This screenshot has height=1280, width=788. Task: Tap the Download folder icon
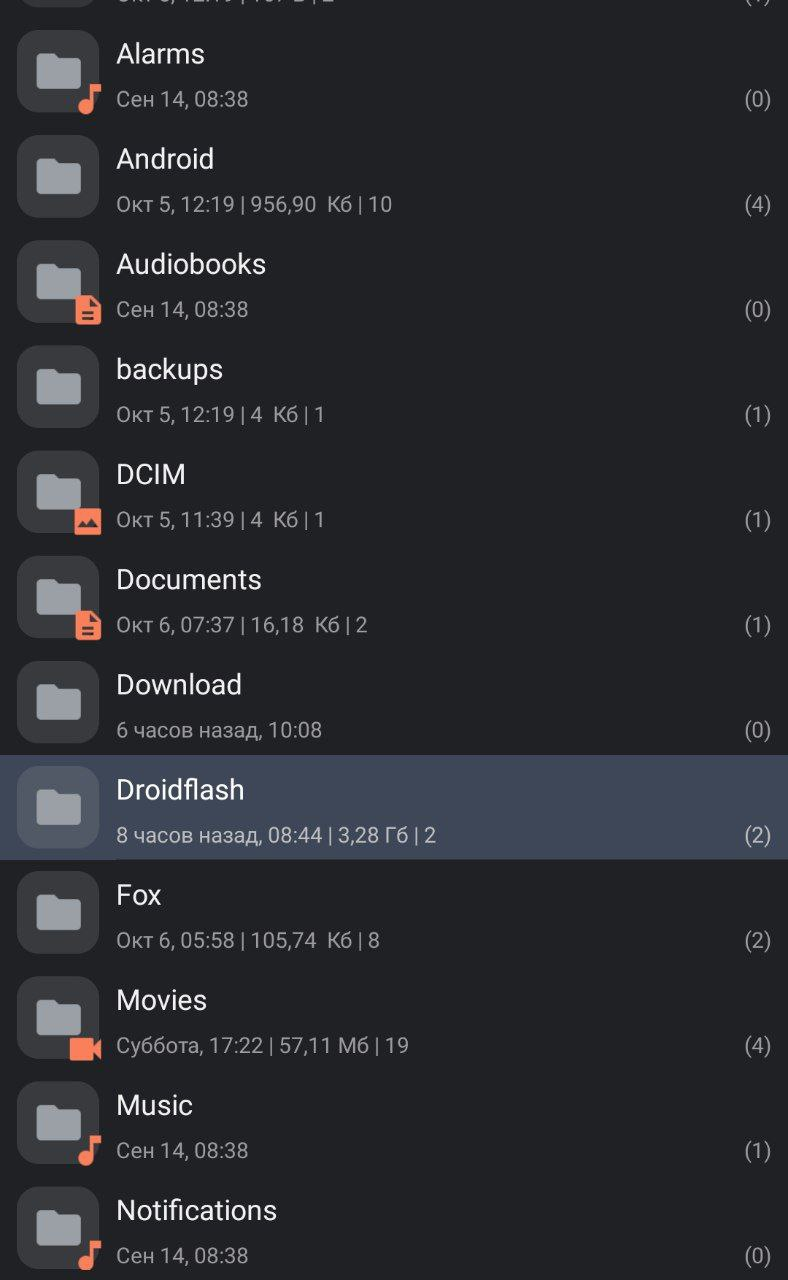pos(58,703)
